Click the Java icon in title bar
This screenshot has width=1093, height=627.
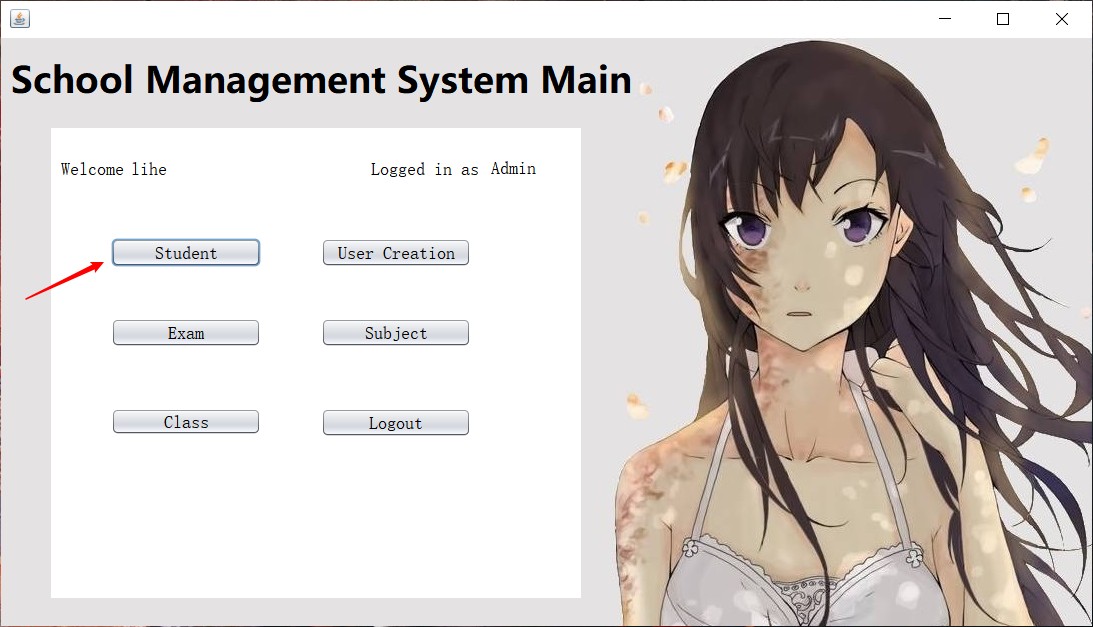(x=19, y=18)
